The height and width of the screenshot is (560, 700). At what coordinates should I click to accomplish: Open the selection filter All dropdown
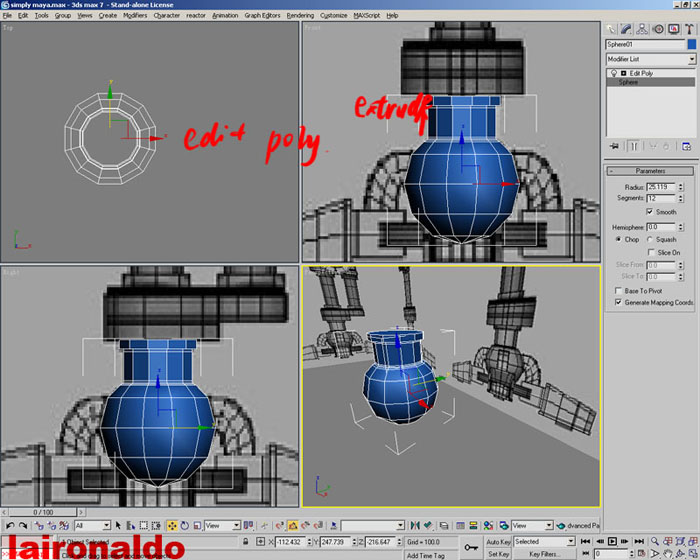pos(92,525)
